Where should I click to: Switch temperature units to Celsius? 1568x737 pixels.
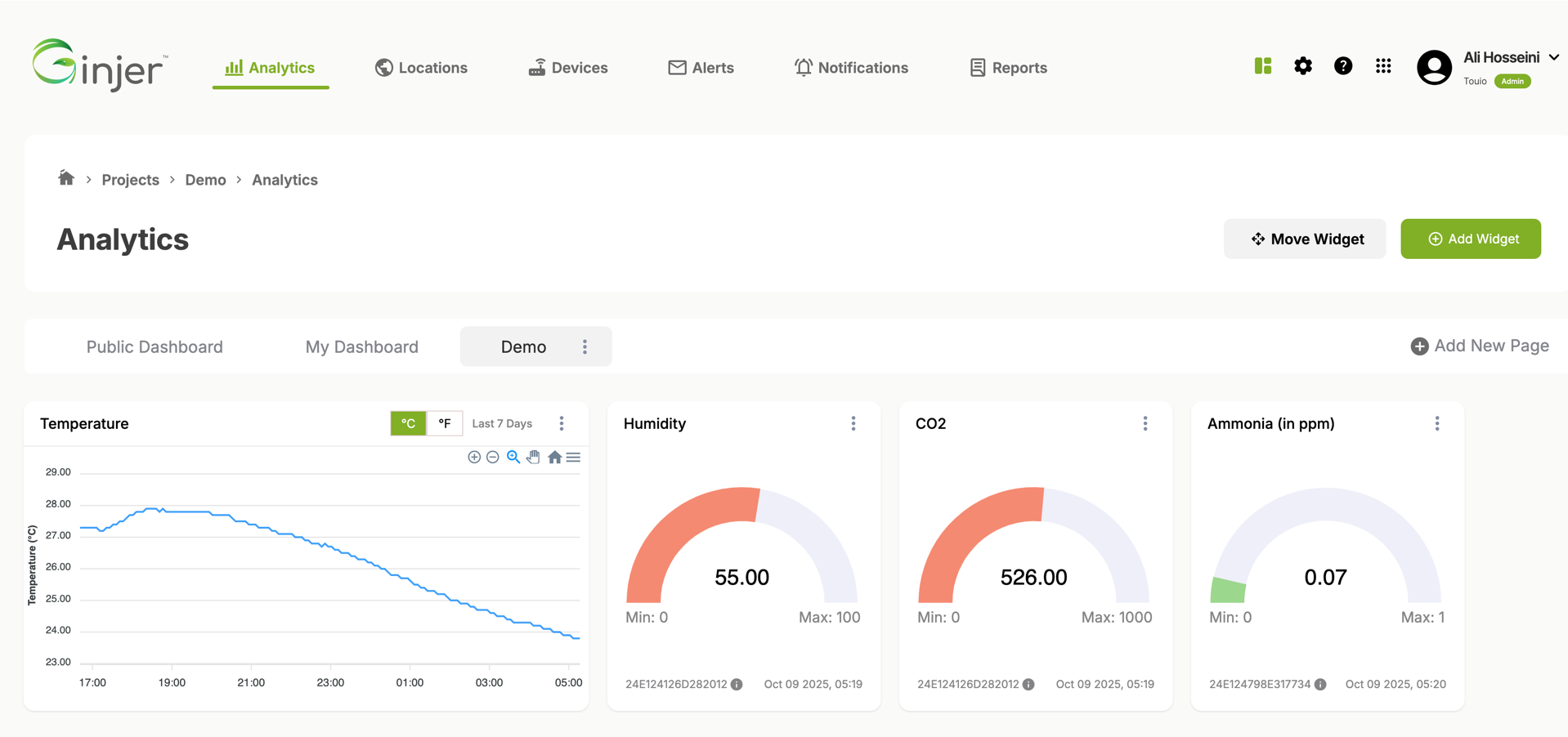point(408,423)
